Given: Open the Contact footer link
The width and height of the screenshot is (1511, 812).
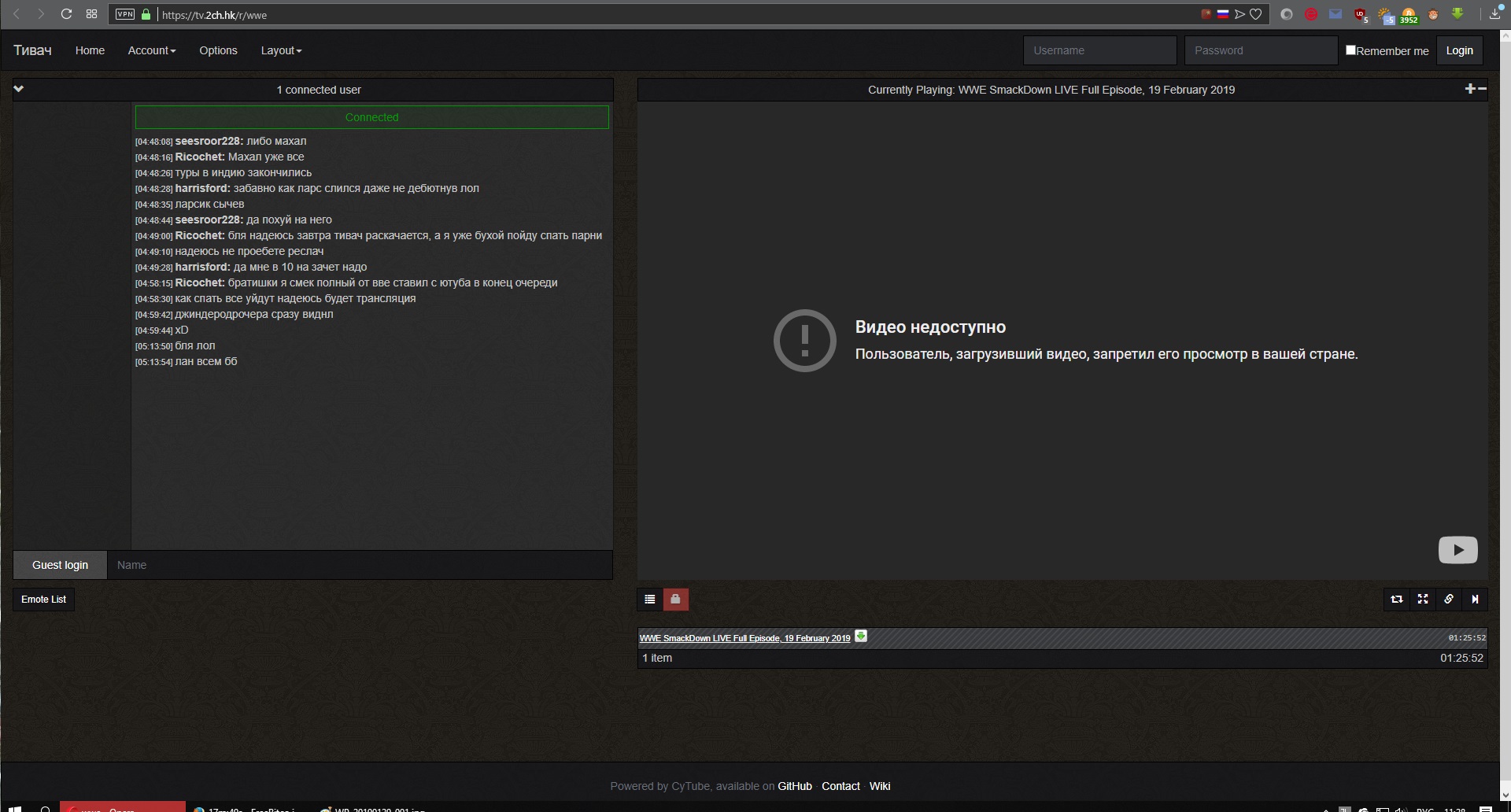Looking at the screenshot, I should 840,786.
